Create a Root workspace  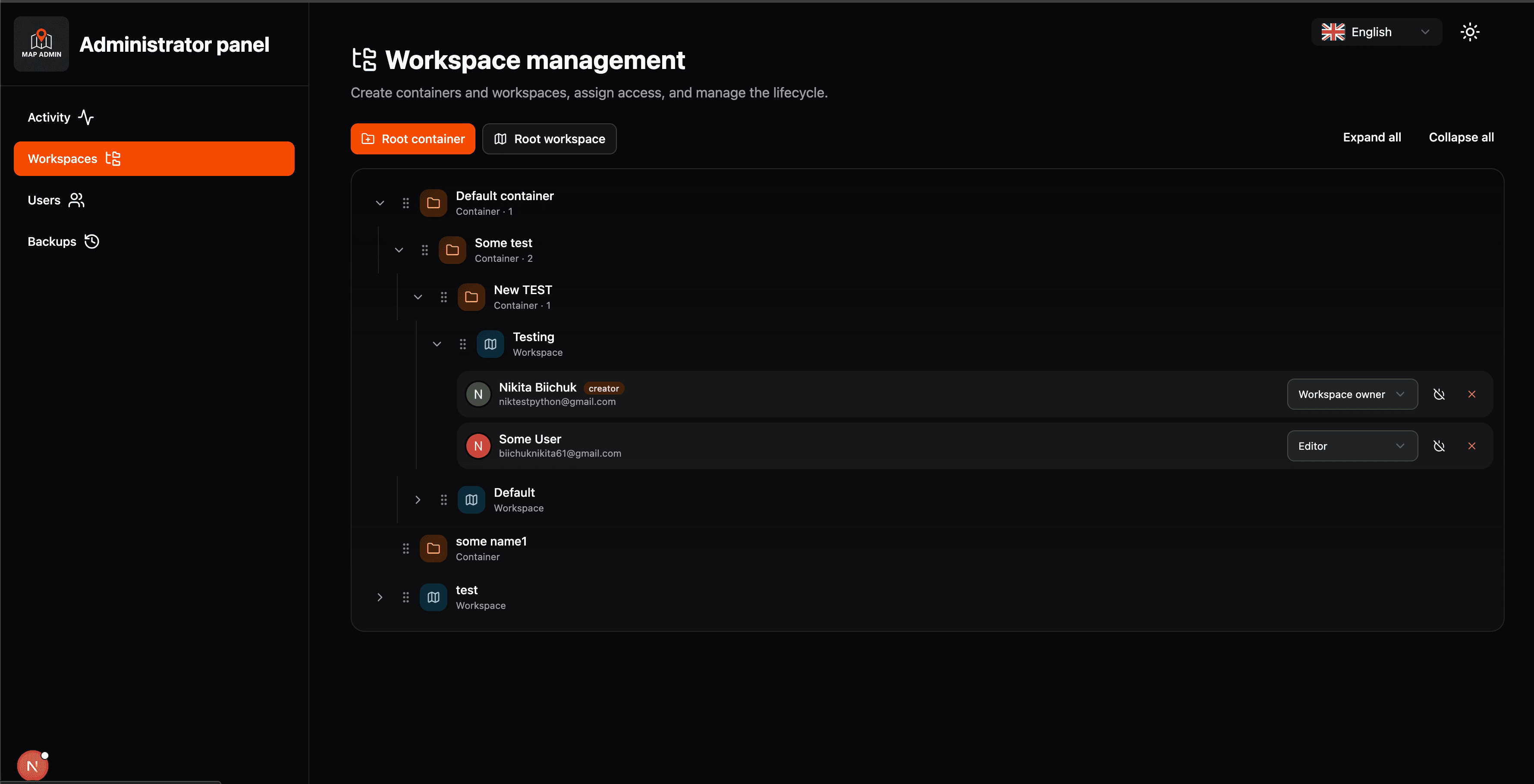pos(549,139)
